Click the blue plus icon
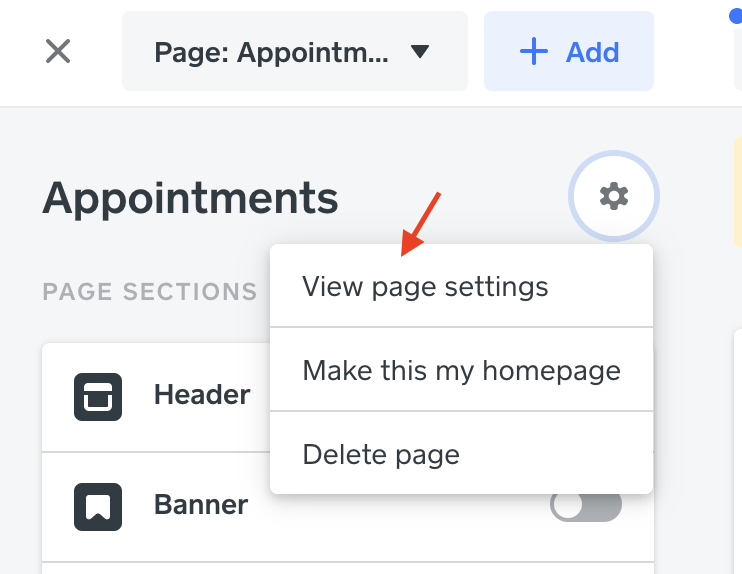 coord(534,51)
